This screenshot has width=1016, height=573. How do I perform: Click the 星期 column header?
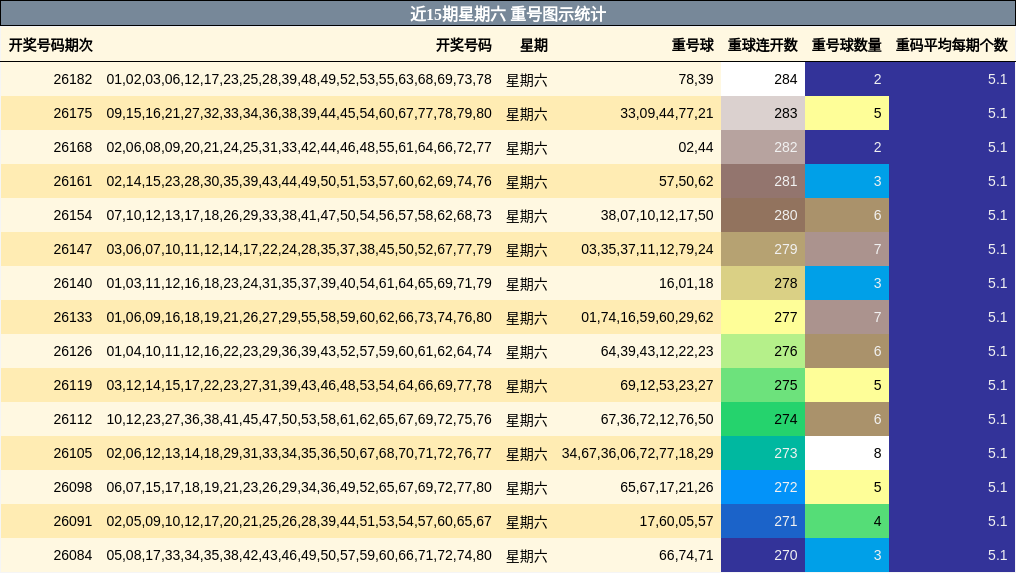(x=534, y=45)
